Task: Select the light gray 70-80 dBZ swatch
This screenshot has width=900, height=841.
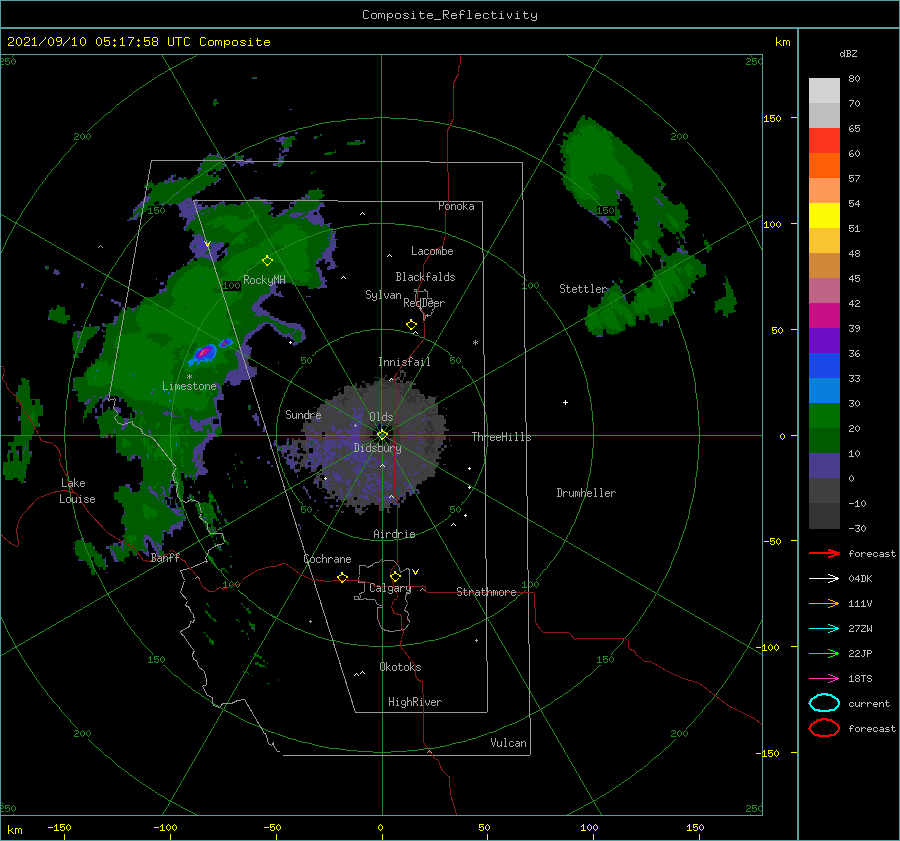Action: (824, 91)
